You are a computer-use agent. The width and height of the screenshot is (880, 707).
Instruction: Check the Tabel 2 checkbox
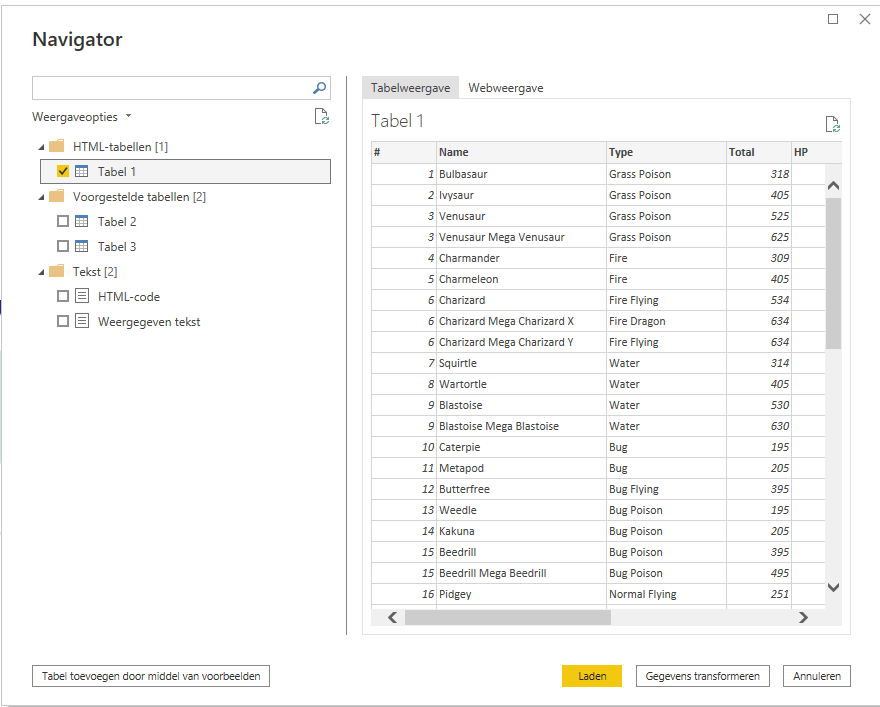(63, 221)
